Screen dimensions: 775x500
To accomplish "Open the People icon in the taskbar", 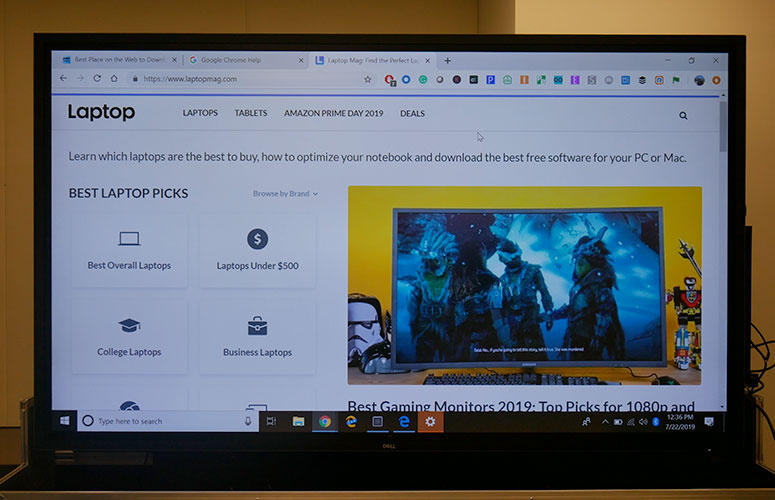I will (586, 422).
